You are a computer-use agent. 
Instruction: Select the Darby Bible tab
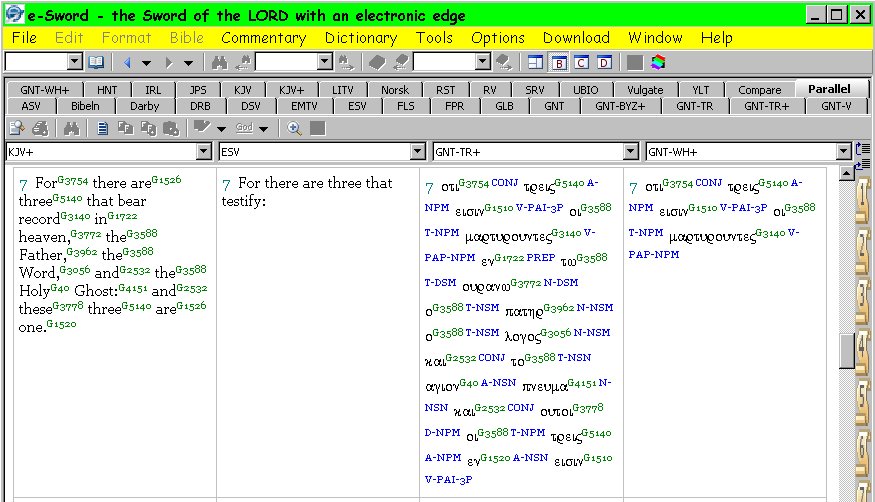[x=145, y=106]
